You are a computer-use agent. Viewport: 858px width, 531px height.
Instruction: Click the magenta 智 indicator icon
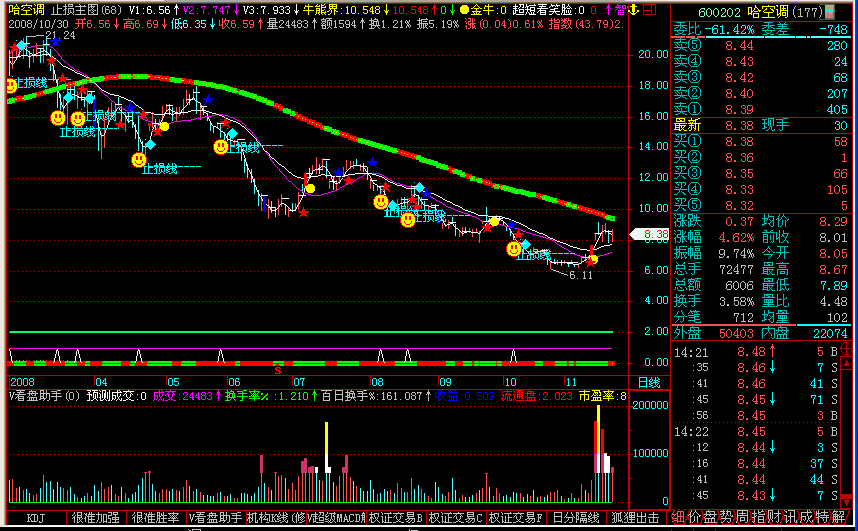(x=621, y=10)
